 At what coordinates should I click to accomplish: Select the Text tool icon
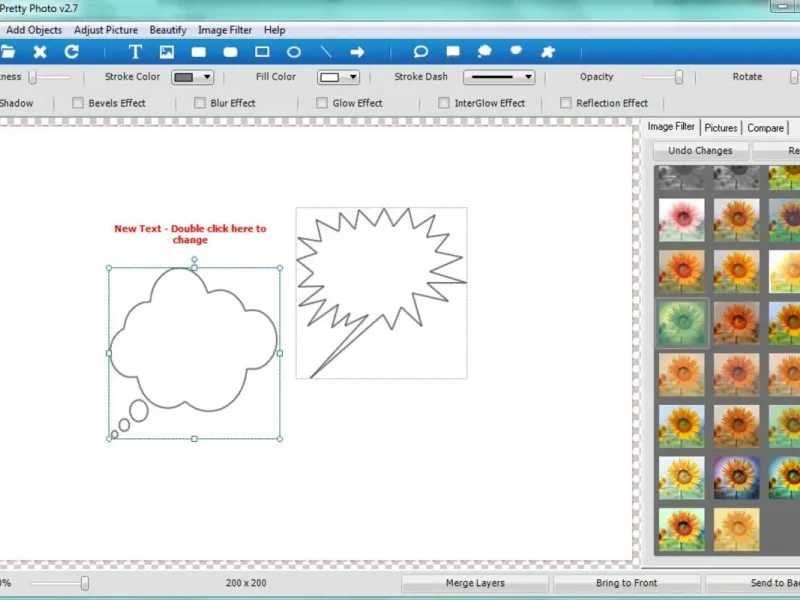(x=135, y=52)
